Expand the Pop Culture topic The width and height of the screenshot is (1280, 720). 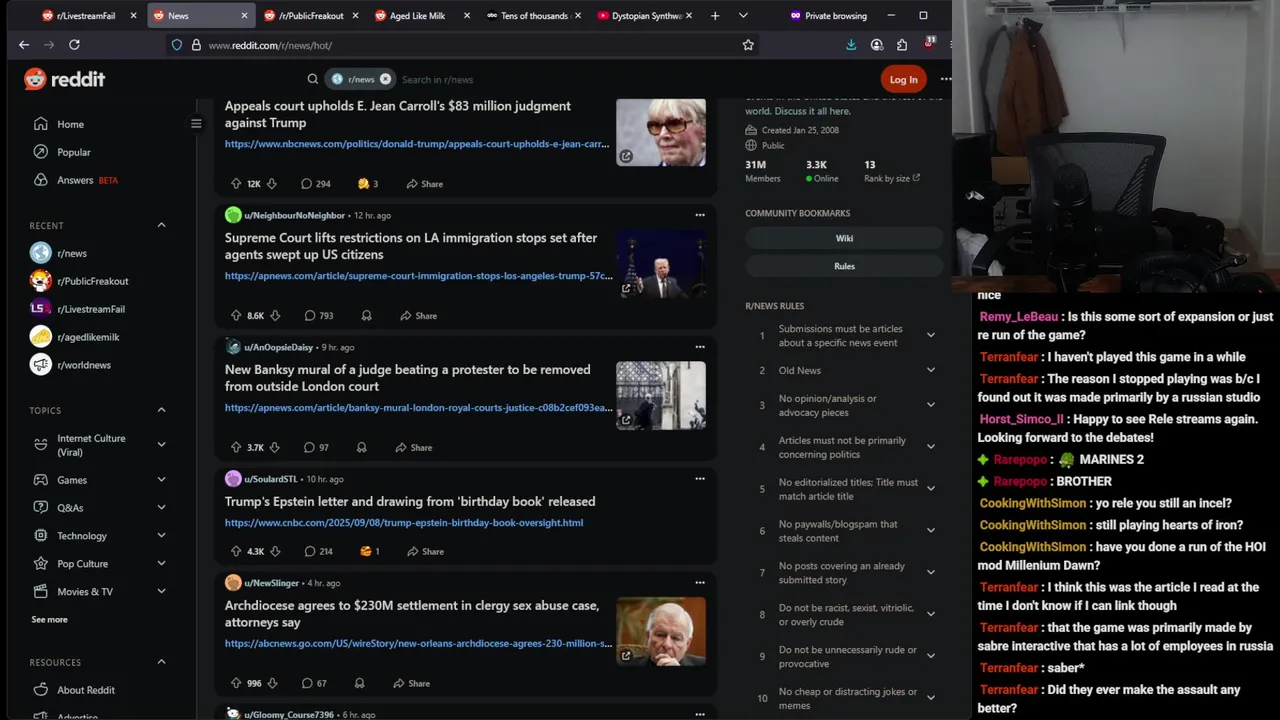(x=161, y=564)
